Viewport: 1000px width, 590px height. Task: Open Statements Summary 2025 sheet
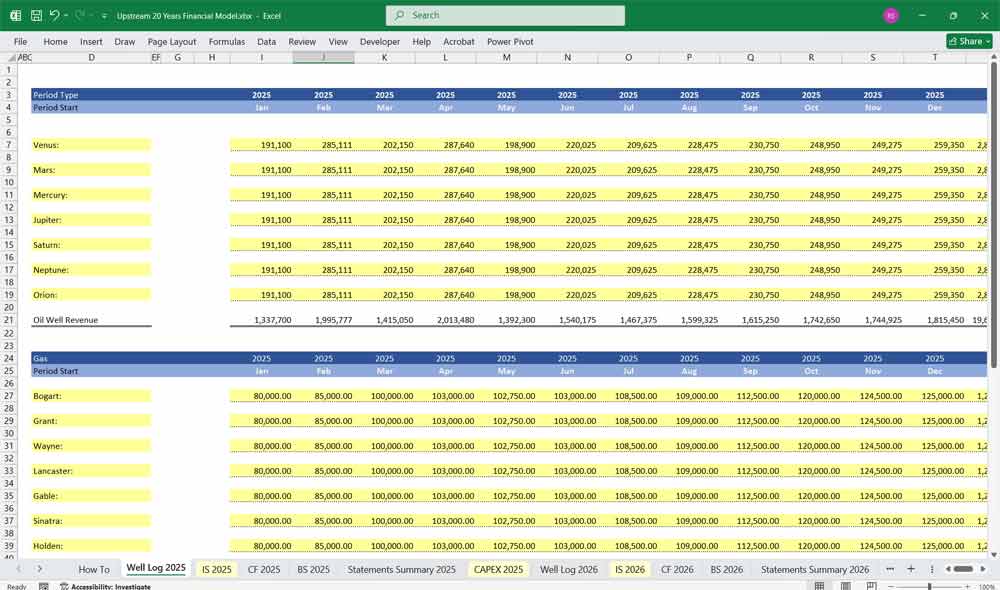tap(401, 569)
